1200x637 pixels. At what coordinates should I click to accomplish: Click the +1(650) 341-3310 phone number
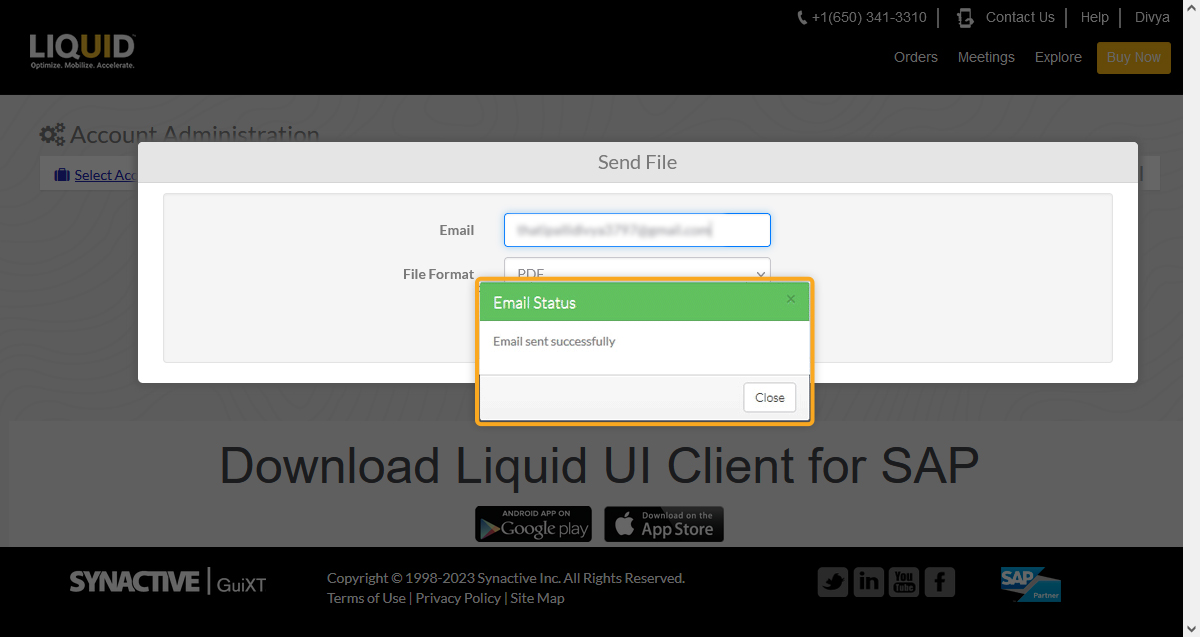[869, 17]
